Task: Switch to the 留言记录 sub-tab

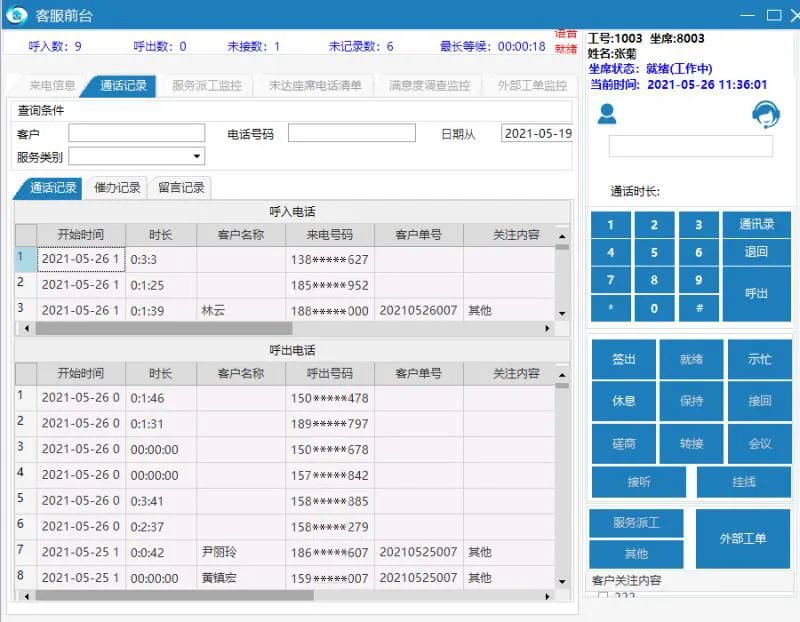Action: (180, 187)
